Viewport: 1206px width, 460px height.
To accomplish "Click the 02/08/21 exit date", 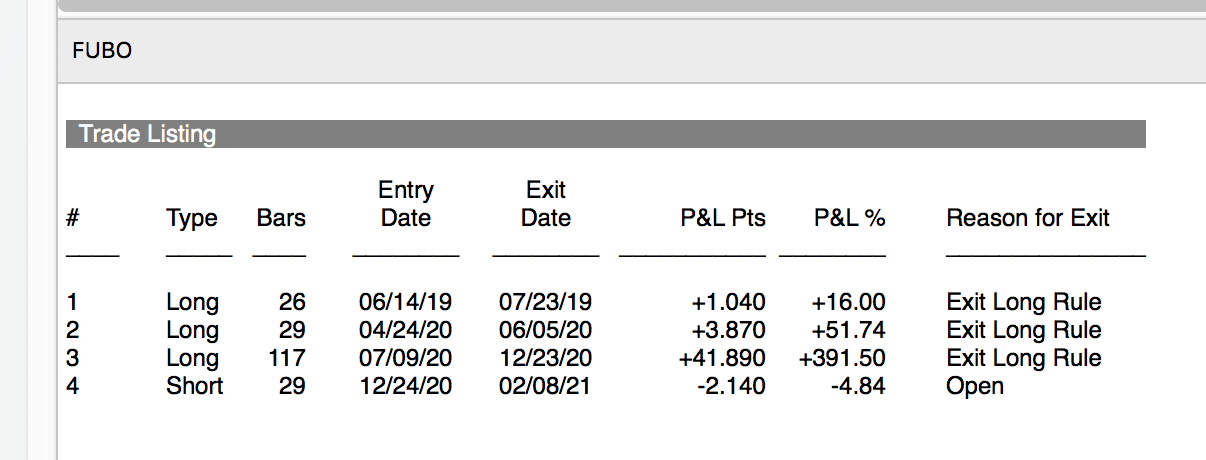I will pos(545,386).
